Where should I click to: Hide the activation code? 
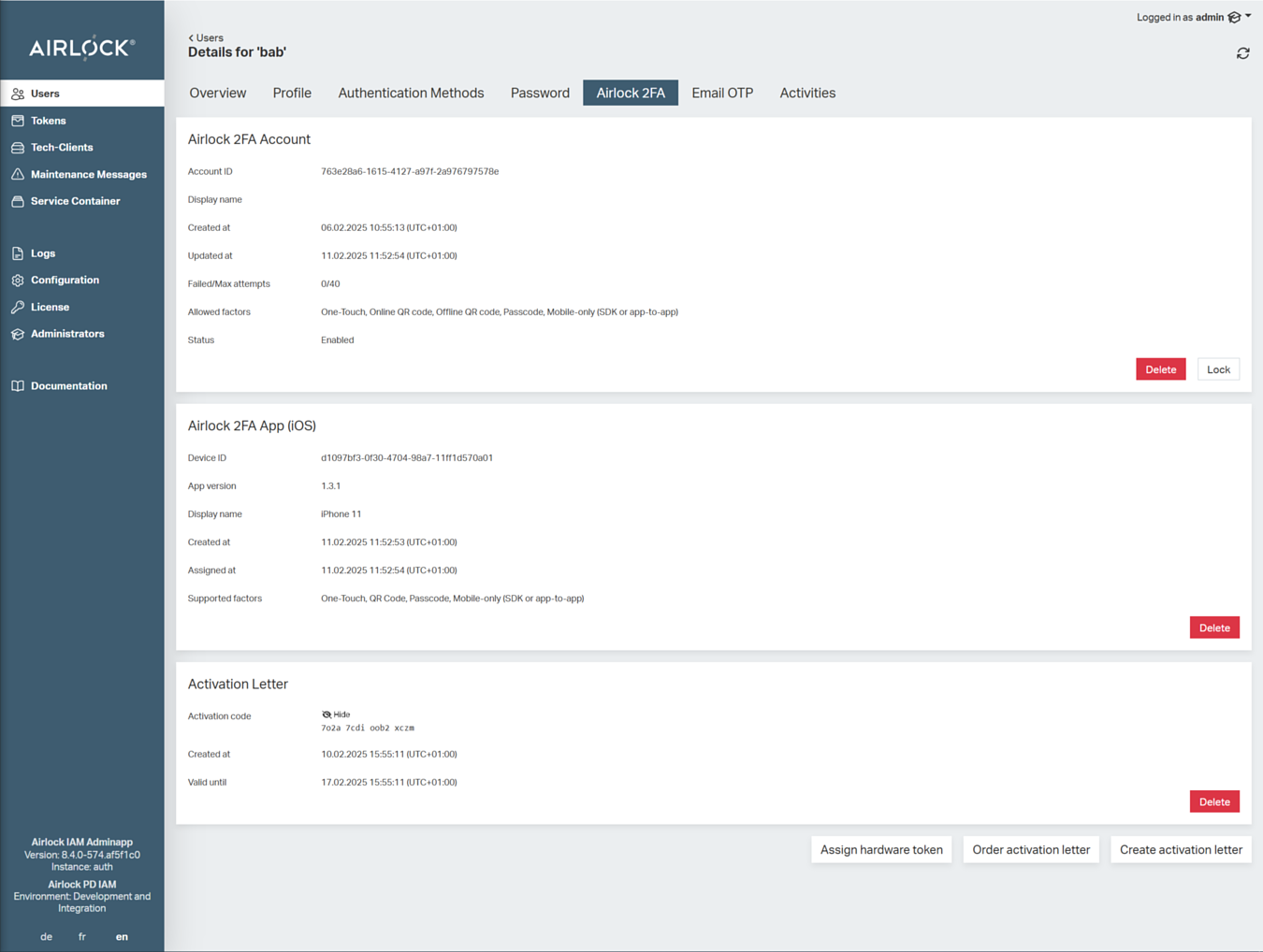[336, 714]
